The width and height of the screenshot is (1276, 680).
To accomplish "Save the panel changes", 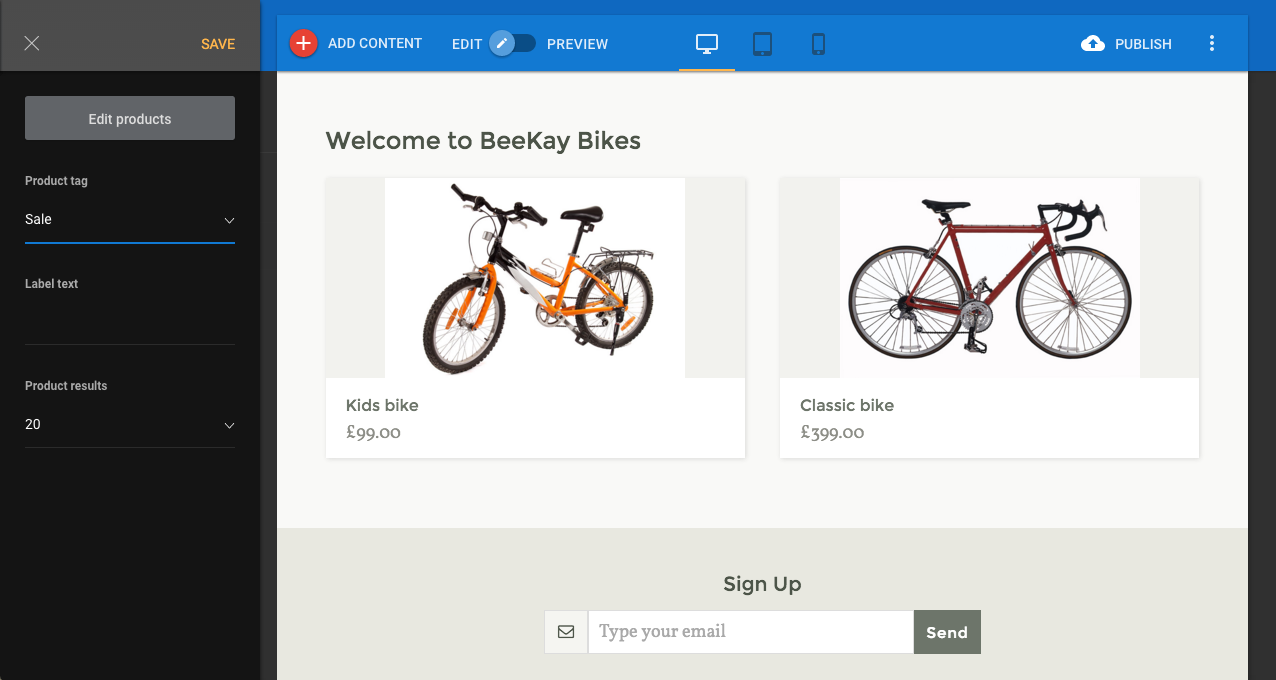I will tap(218, 44).
